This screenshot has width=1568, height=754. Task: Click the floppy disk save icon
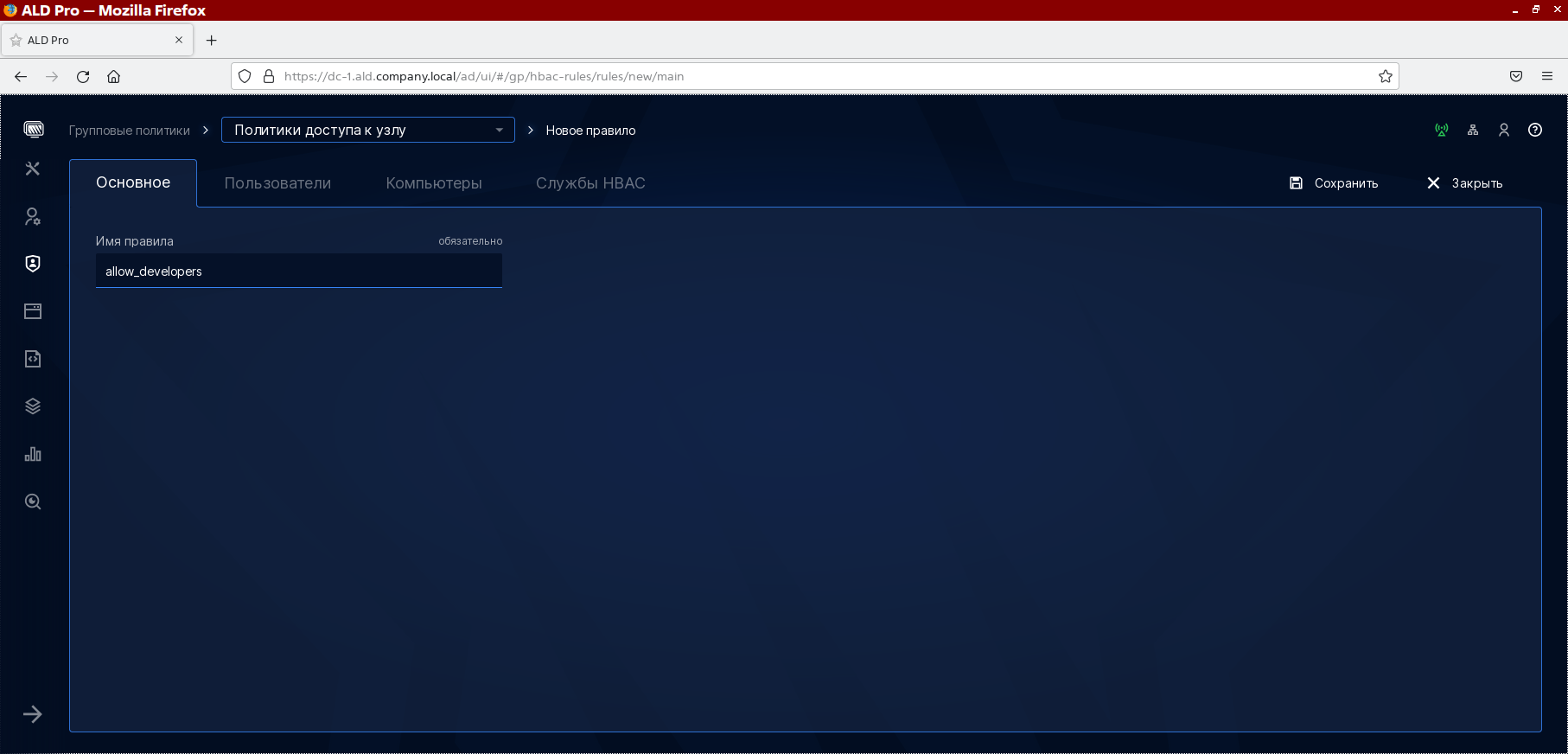tap(1296, 182)
